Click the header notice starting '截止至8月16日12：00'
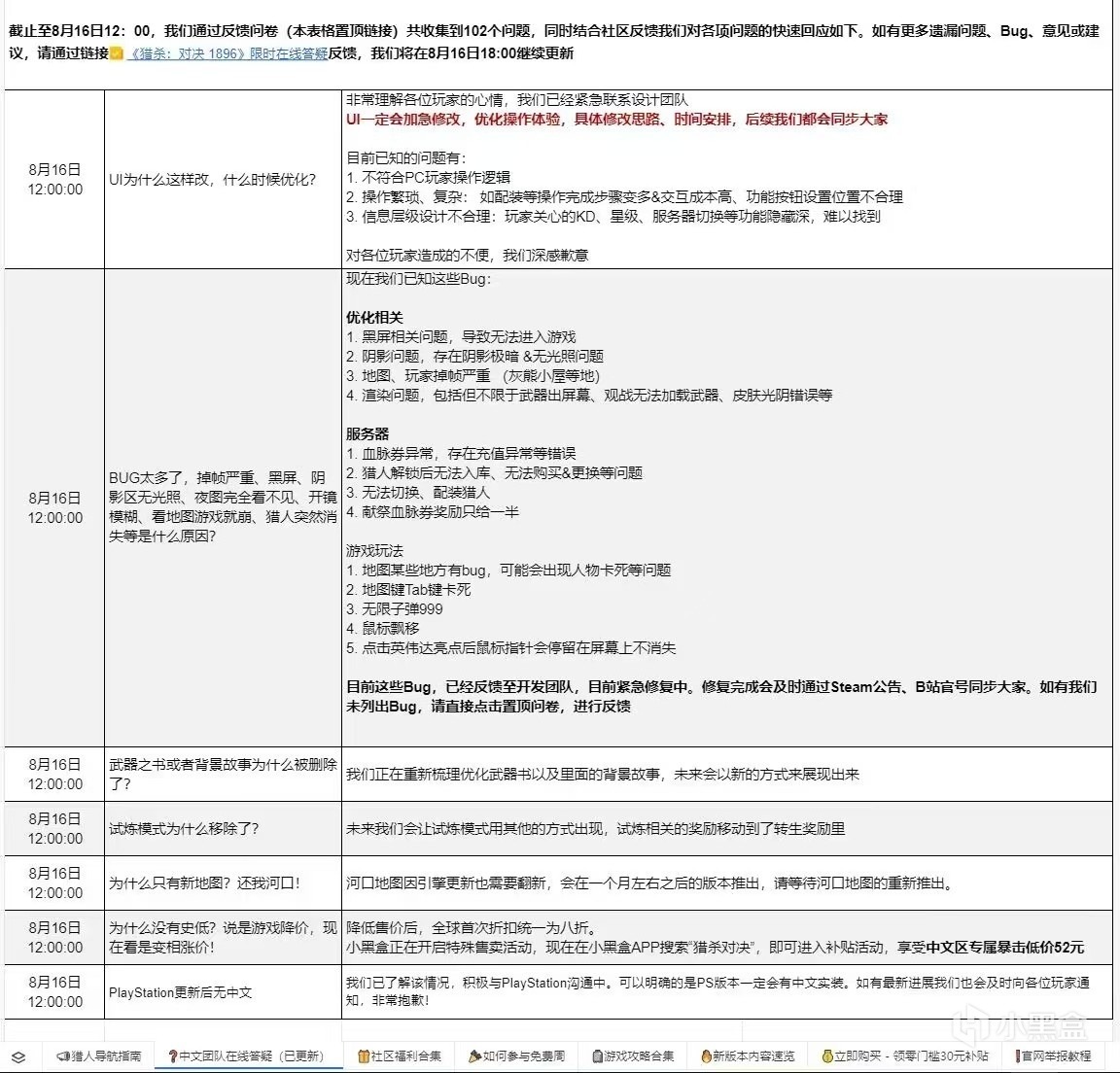 [x=554, y=42]
